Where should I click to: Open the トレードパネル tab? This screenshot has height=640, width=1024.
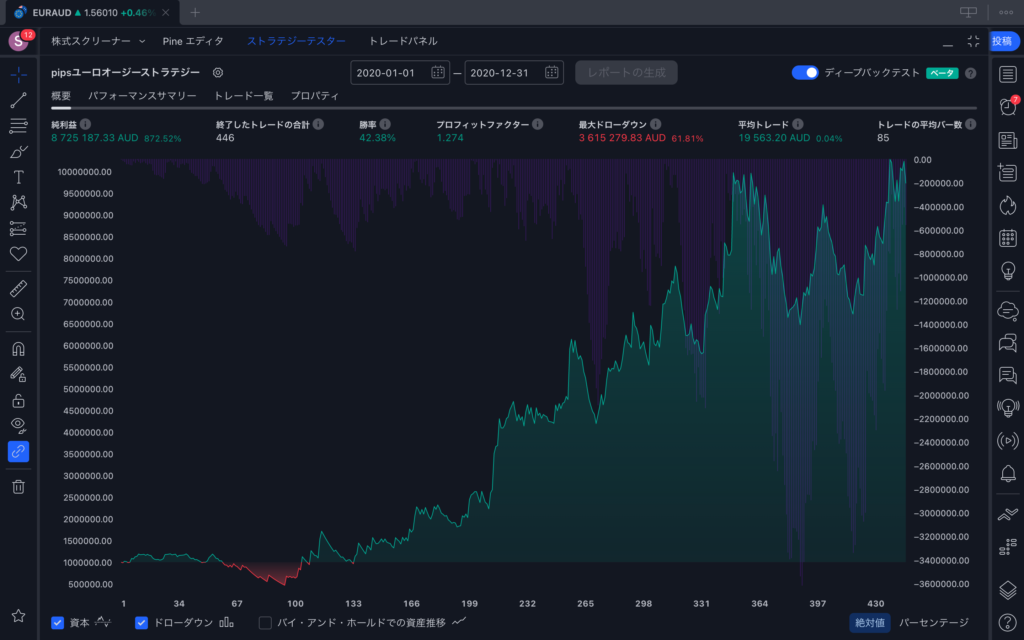click(x=403, y=41)
